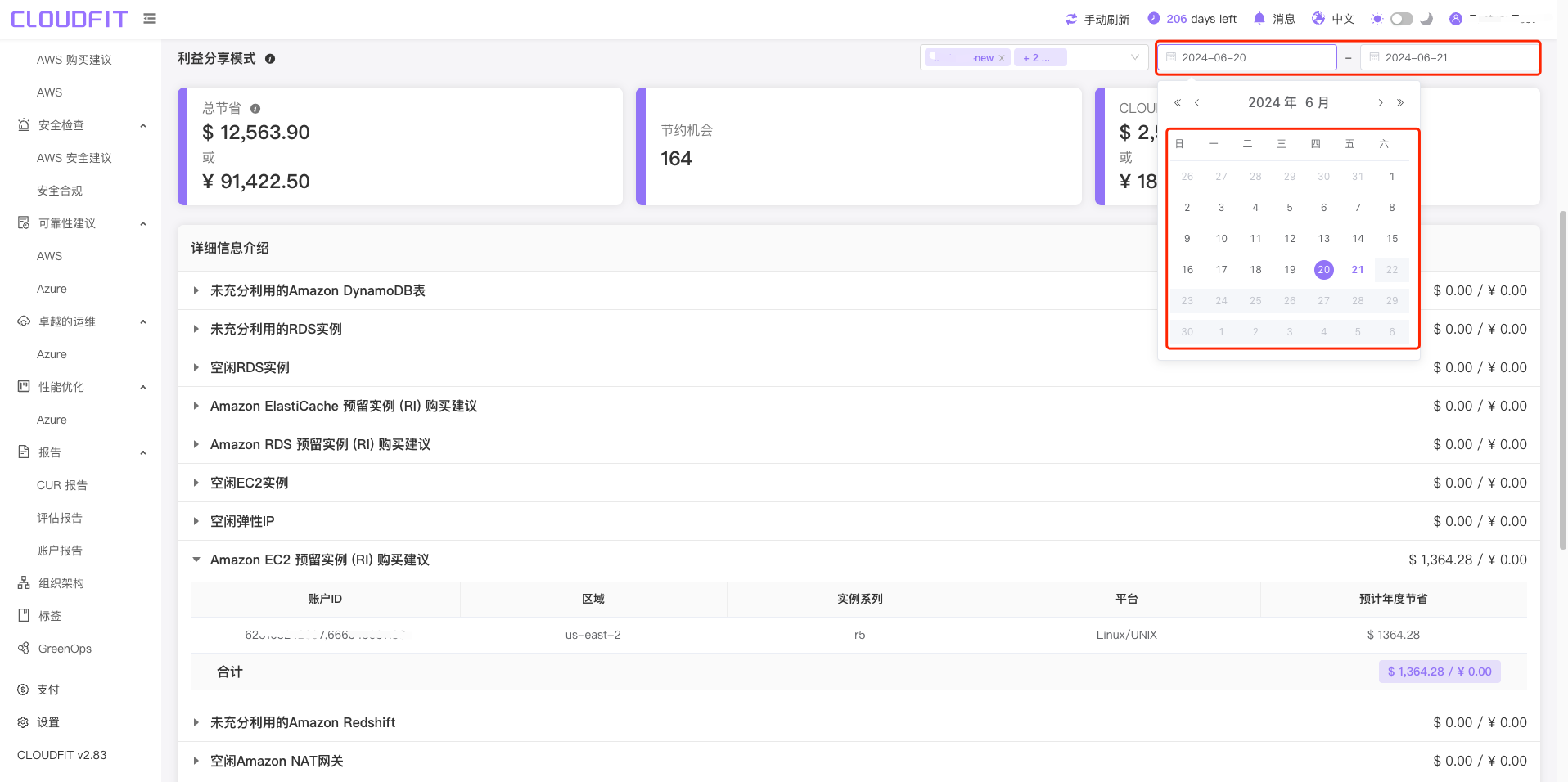The image size is (1568, 782).
Task: Go to next month in calendar
Action: coord(1381,103)
